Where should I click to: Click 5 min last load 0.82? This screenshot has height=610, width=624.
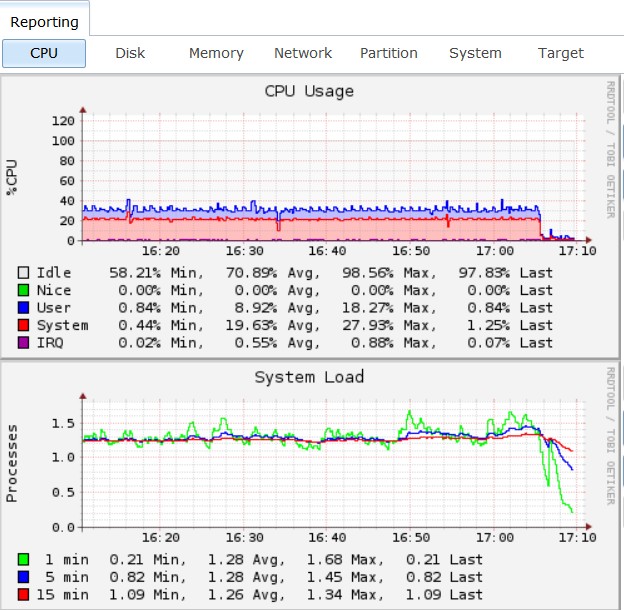[423, 577]
